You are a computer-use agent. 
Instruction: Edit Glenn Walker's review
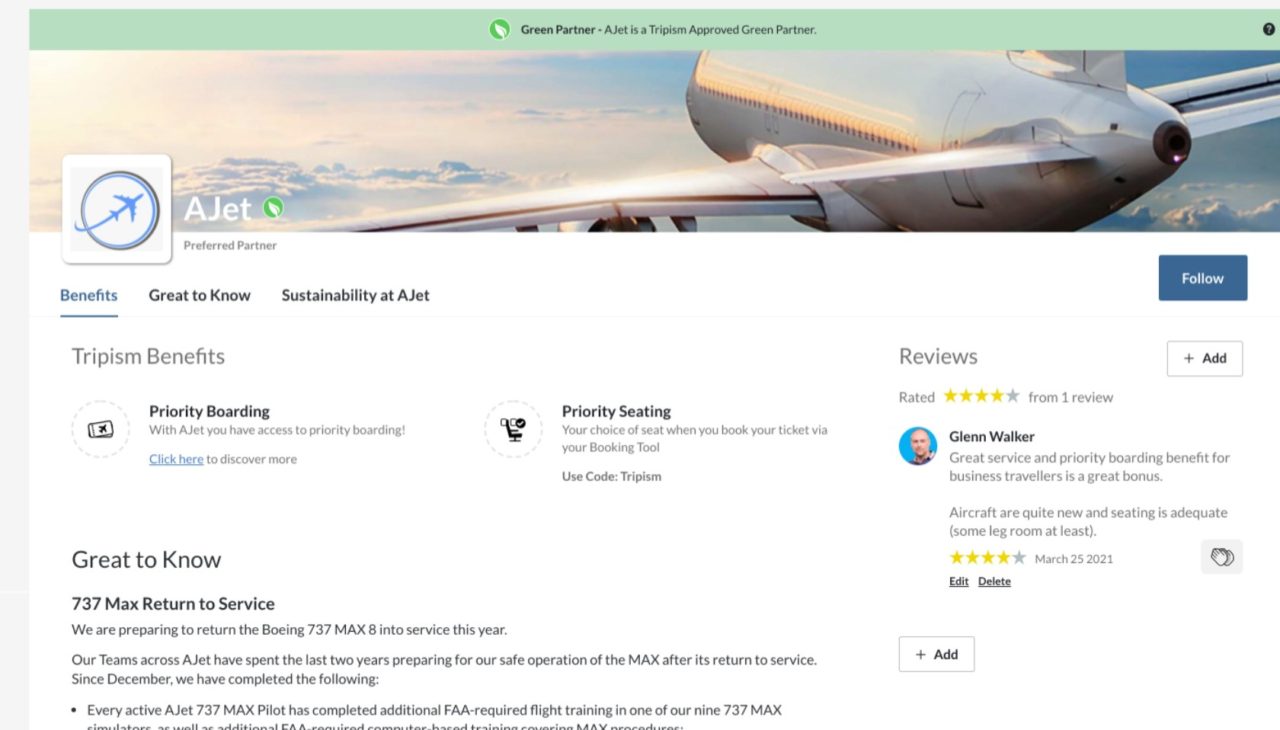click(958, 581)
